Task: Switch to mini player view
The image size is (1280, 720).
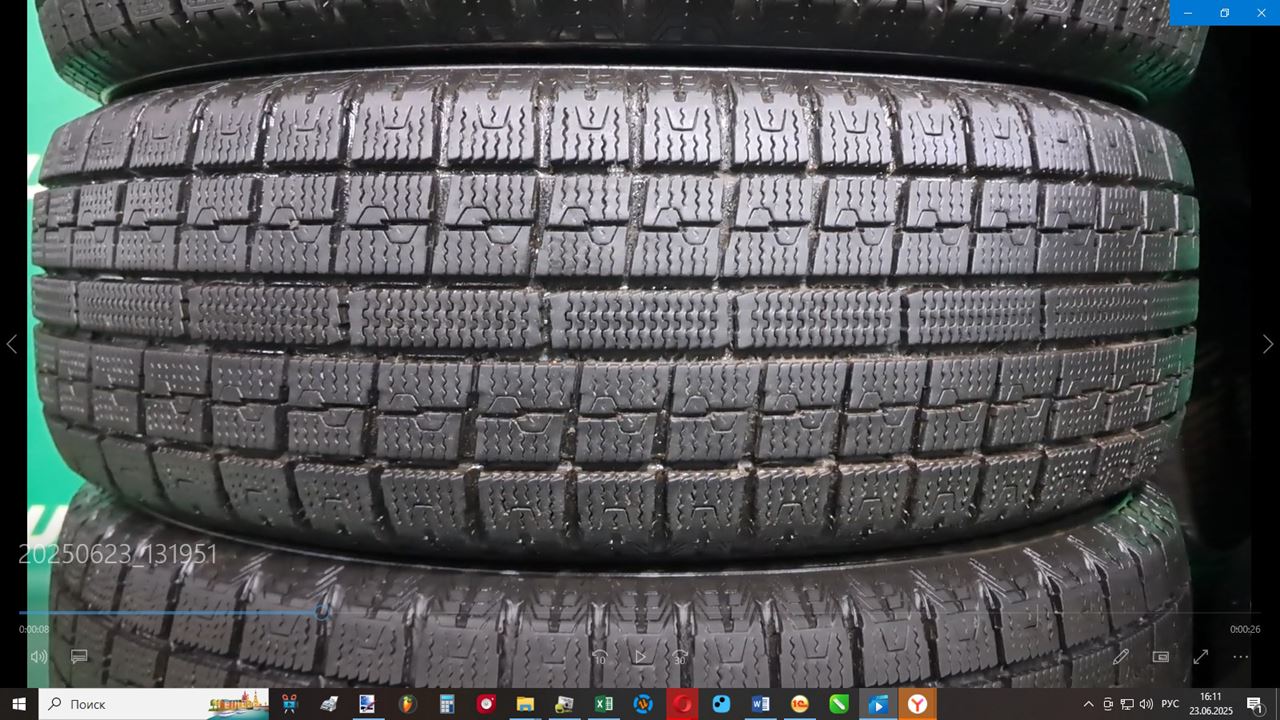Action: point(1161,657)
